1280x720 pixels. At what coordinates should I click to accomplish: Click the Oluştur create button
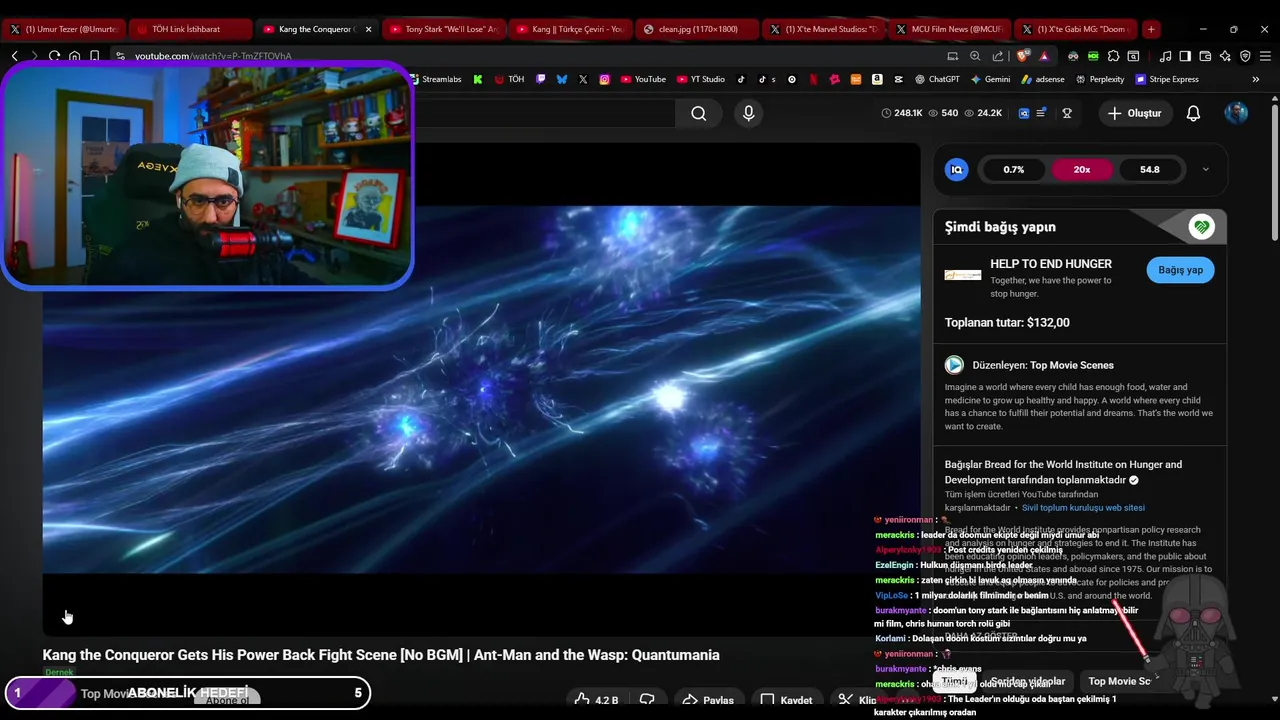pyautogui.click(x=1135, y=113)
